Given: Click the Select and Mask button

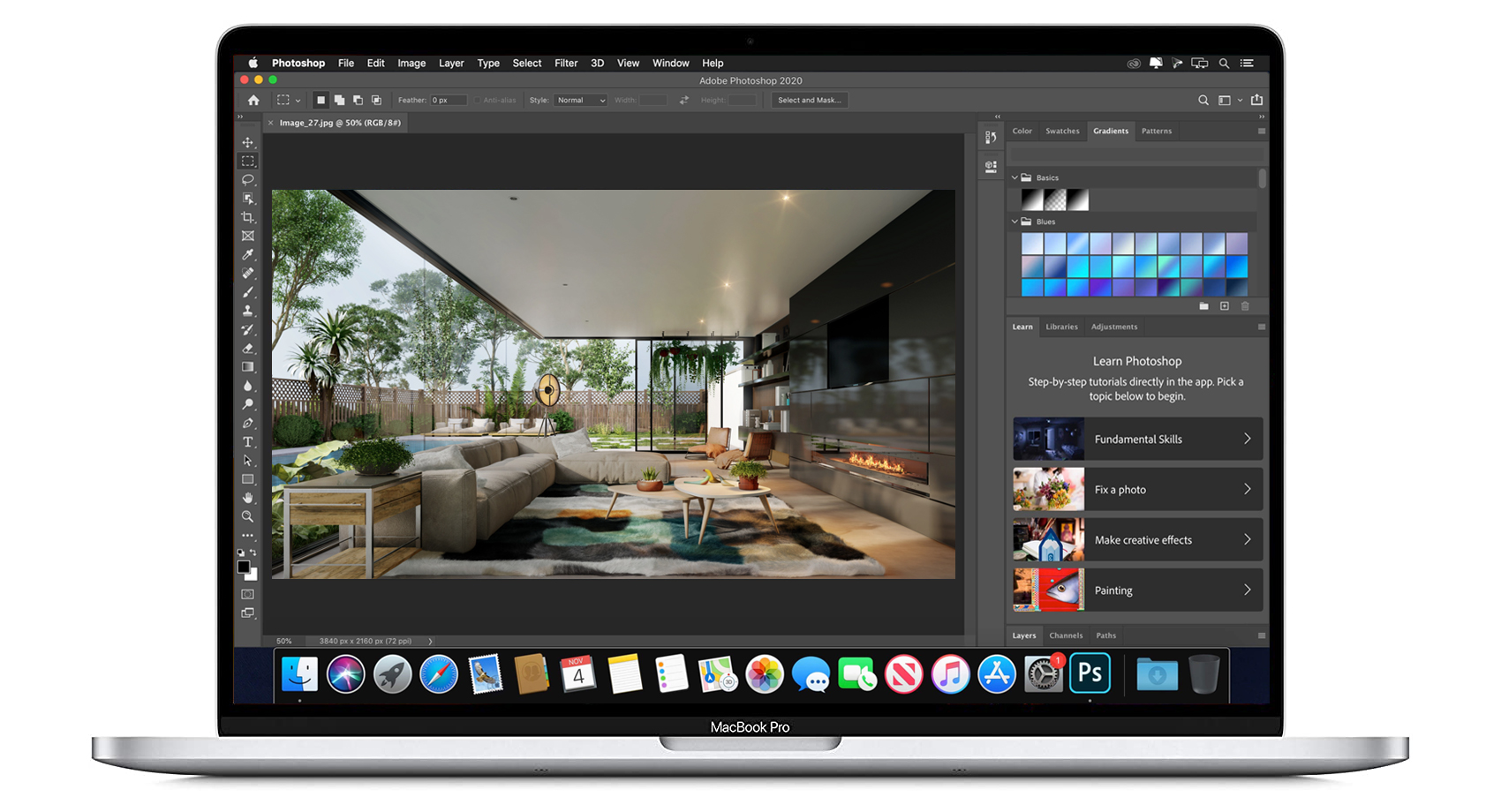Looking at the screenshot, I should 809,101.
